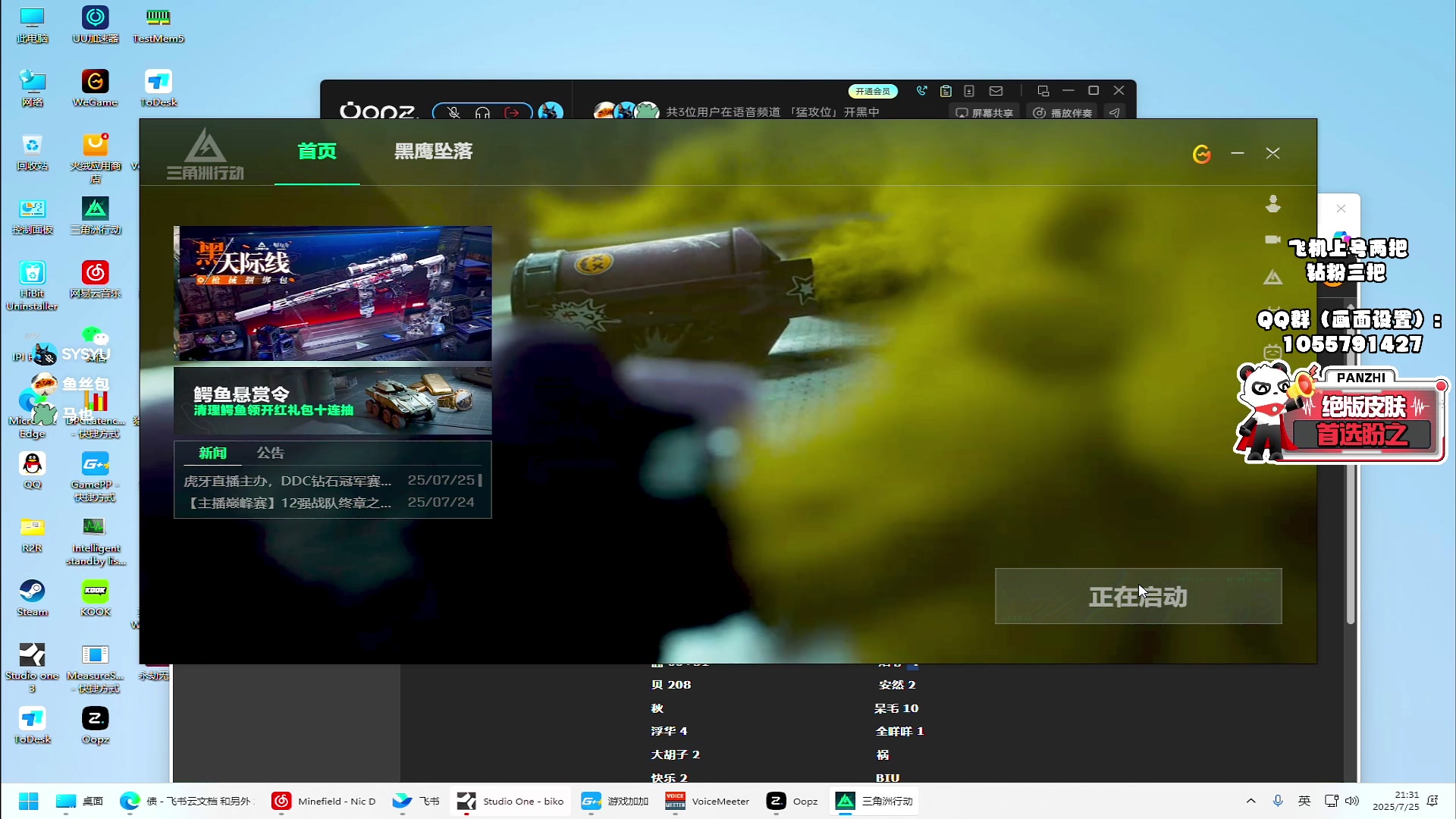Switch to 飞书 taskbar item
This screenshot has width=1456, height=819.
click(x=416, y=801)
